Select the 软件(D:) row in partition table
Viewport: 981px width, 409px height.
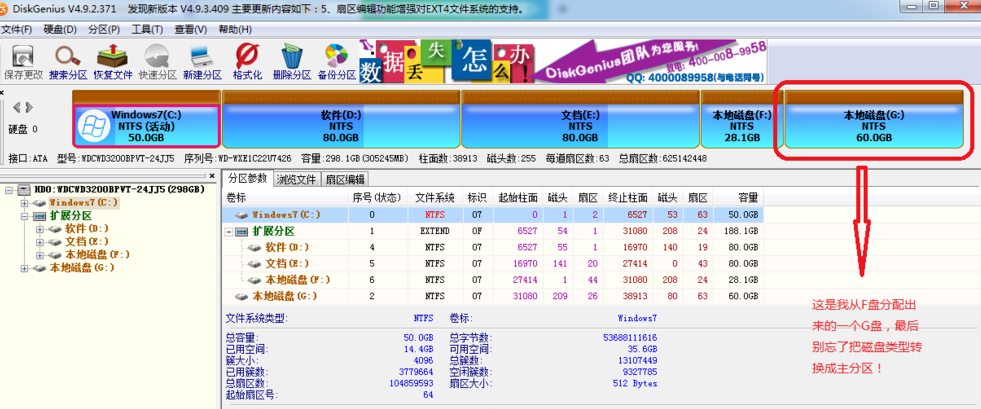[x=493, y=247]
